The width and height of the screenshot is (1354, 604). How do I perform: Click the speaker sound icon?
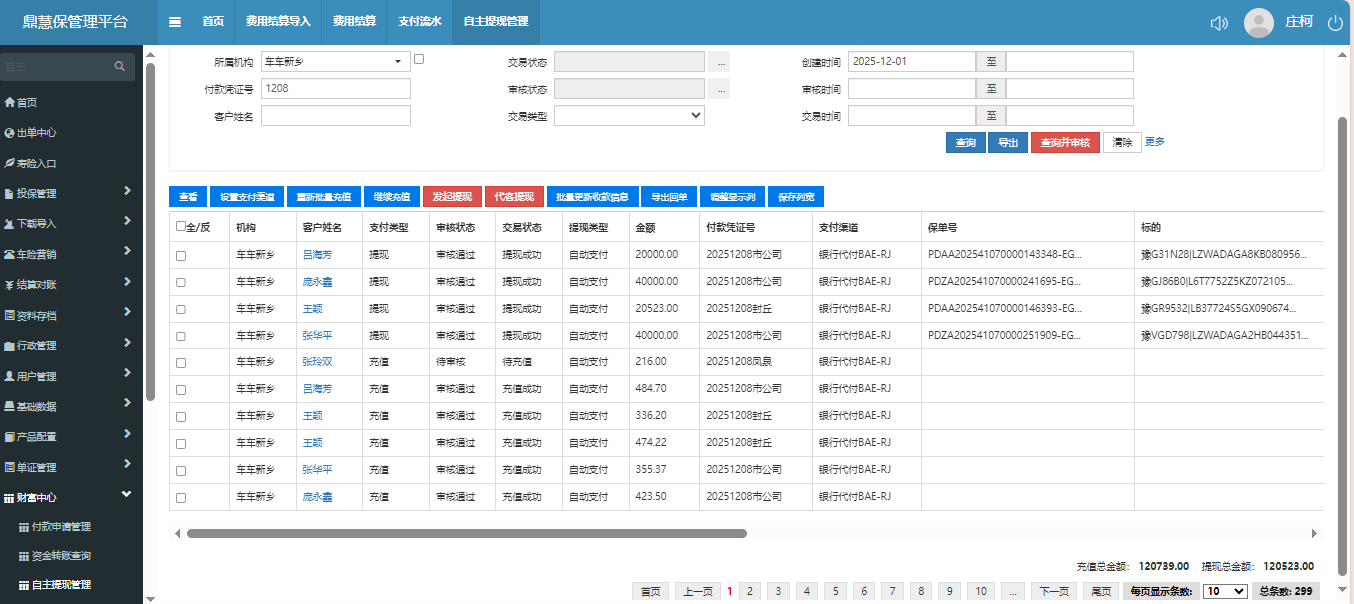pyautogui.click(x=1218, y=23)
